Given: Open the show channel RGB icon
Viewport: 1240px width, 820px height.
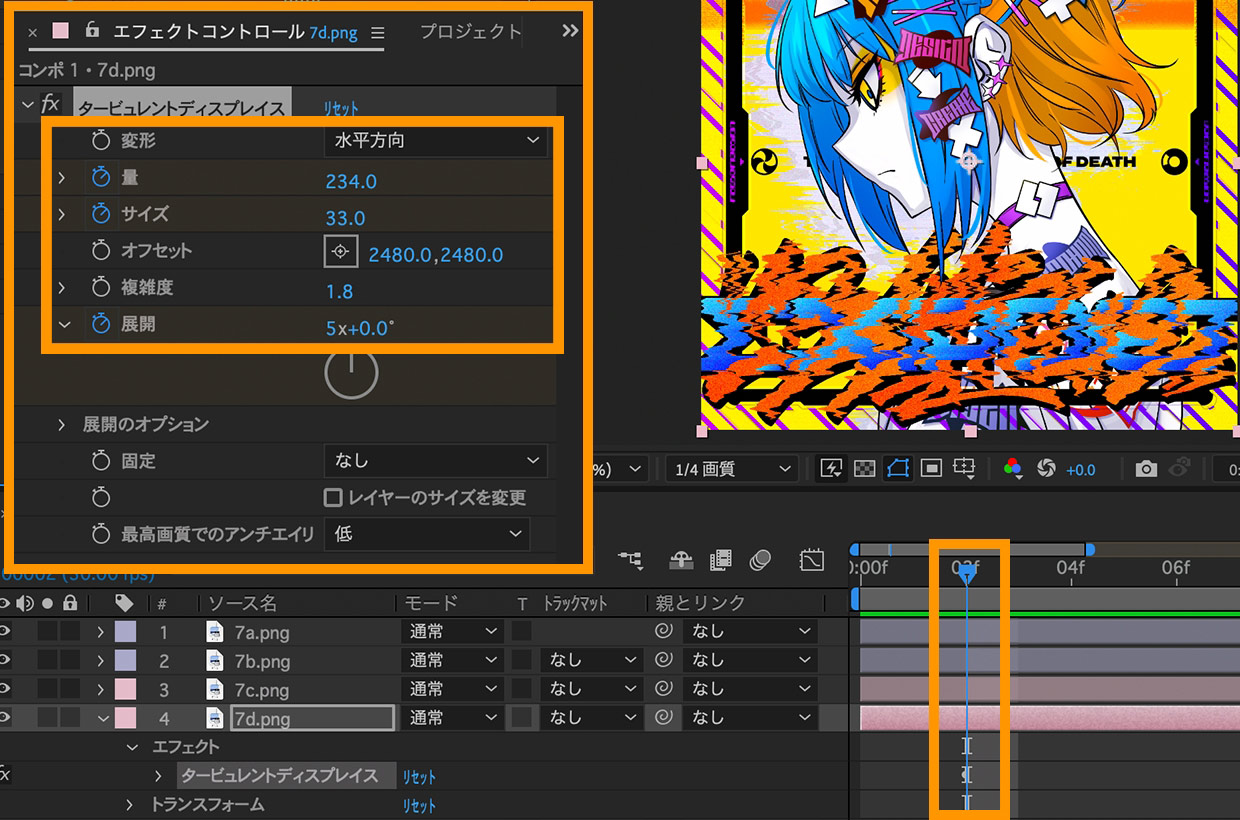Looking at the screenshot, I should click(x=1013, y=468).
